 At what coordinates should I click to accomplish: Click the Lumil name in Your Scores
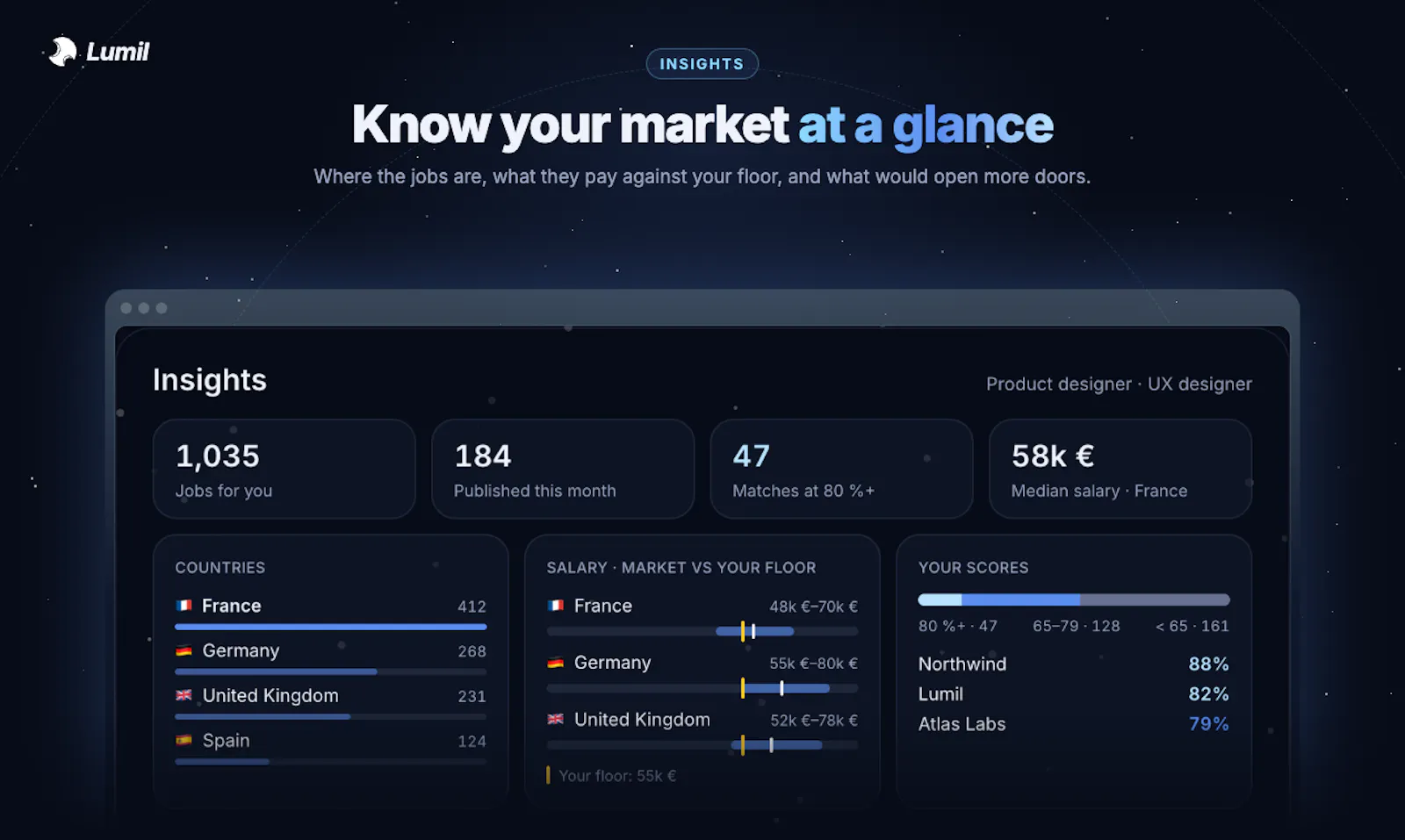940,693
